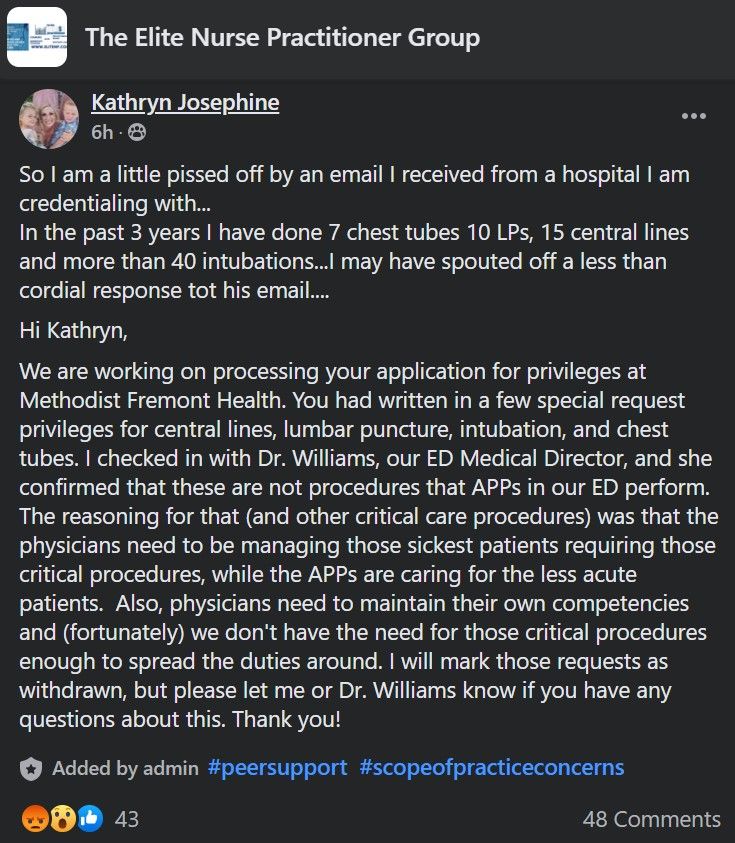Click the opening line about being pissed off
The image size is (735, 843).
click(354, 189)
